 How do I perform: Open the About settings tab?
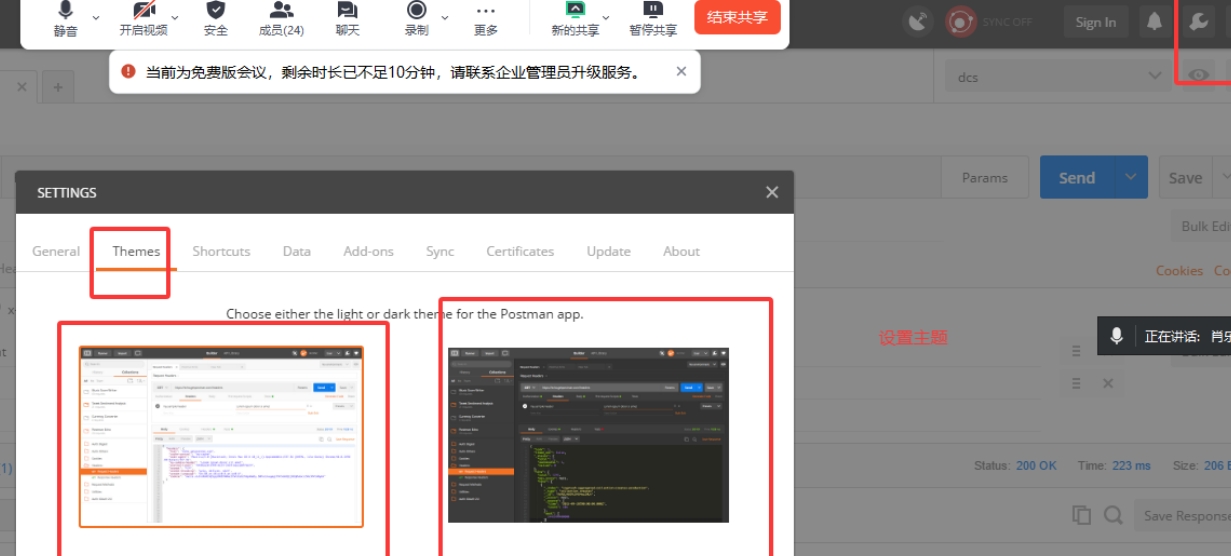click(681, 251)
